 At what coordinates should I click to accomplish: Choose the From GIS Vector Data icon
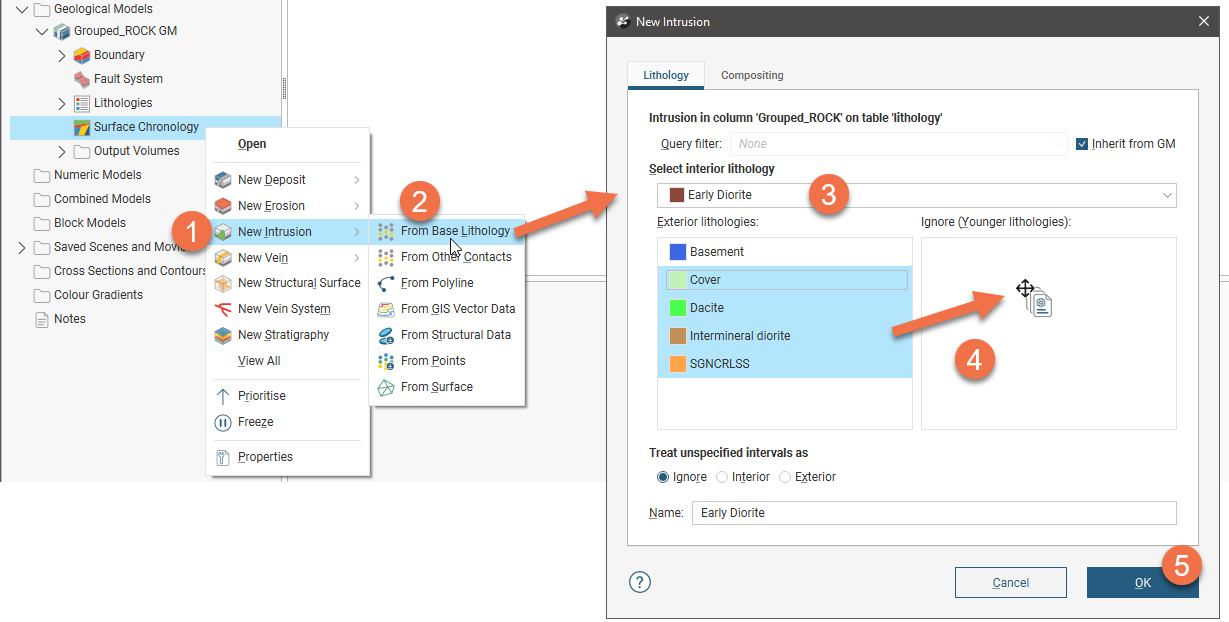[386, 309]
